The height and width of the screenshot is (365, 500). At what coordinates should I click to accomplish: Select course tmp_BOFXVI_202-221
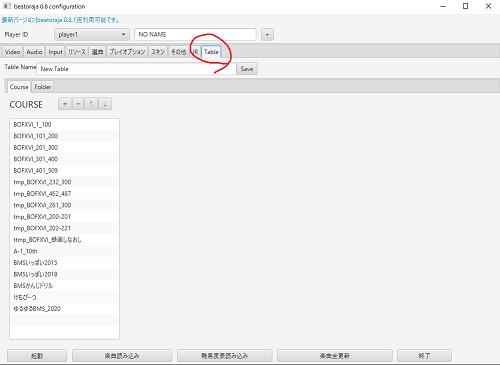point(64,228)
